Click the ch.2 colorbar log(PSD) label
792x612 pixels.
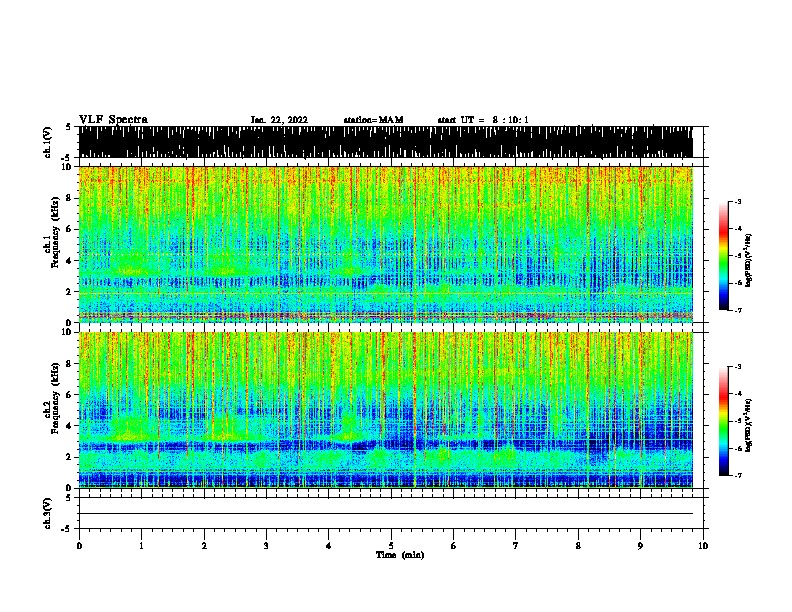(x=748, y=425)
